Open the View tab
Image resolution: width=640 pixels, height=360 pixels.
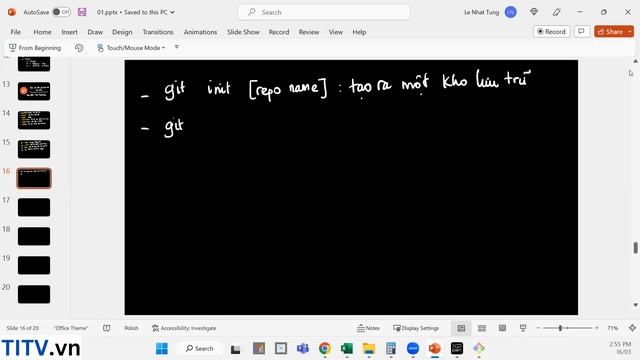336,32
